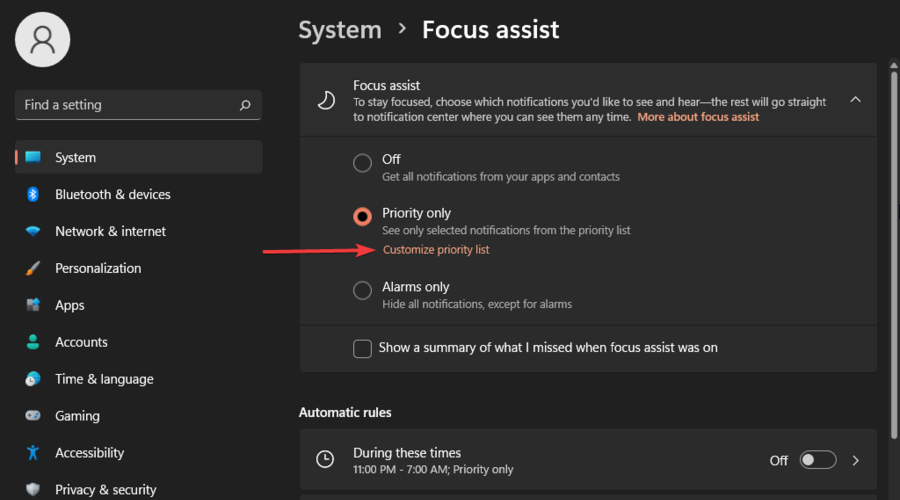Open the Customize priority list link

point(436,250)
